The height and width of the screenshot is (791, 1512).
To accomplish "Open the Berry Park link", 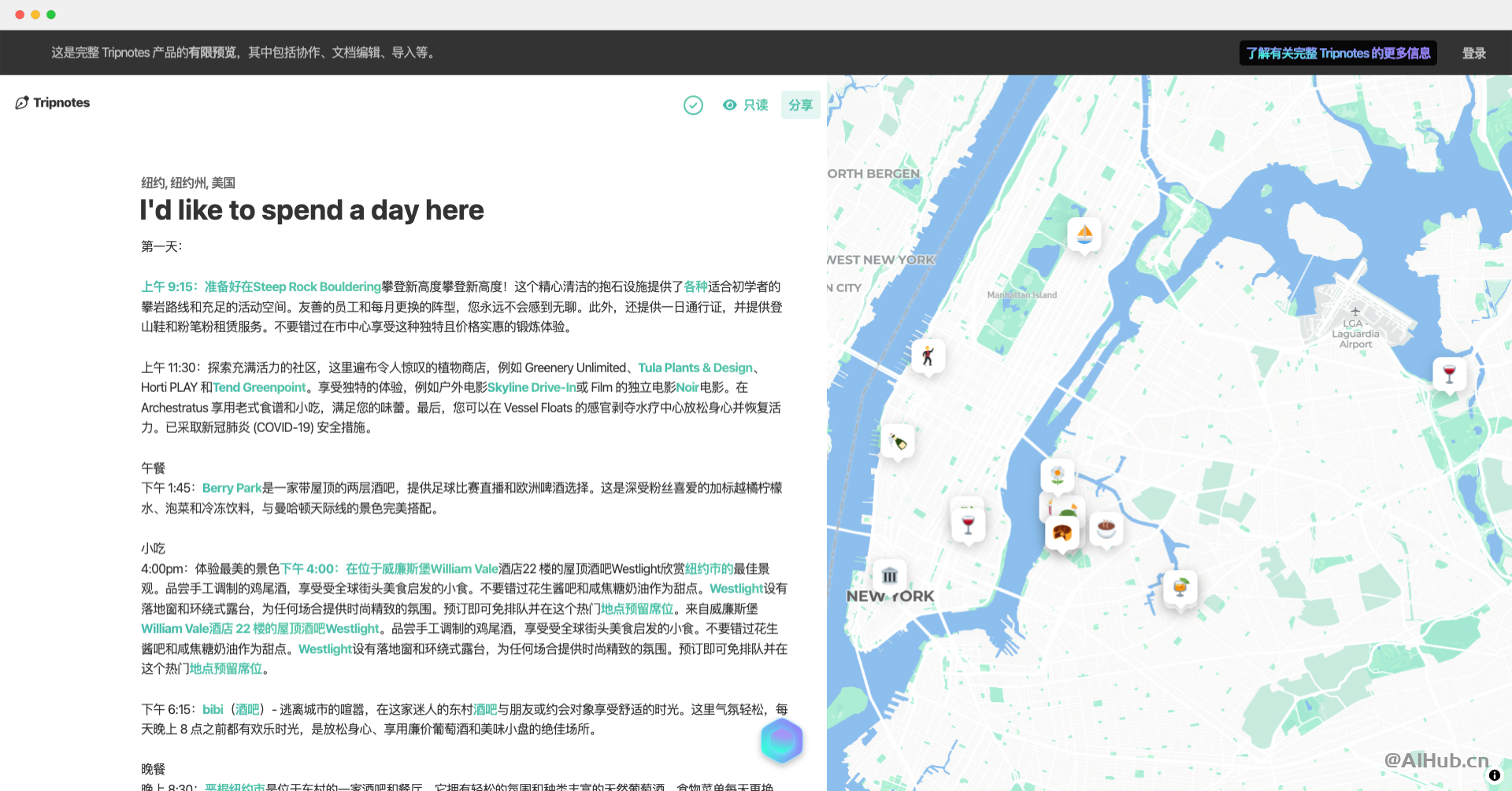I will point(232,488).
